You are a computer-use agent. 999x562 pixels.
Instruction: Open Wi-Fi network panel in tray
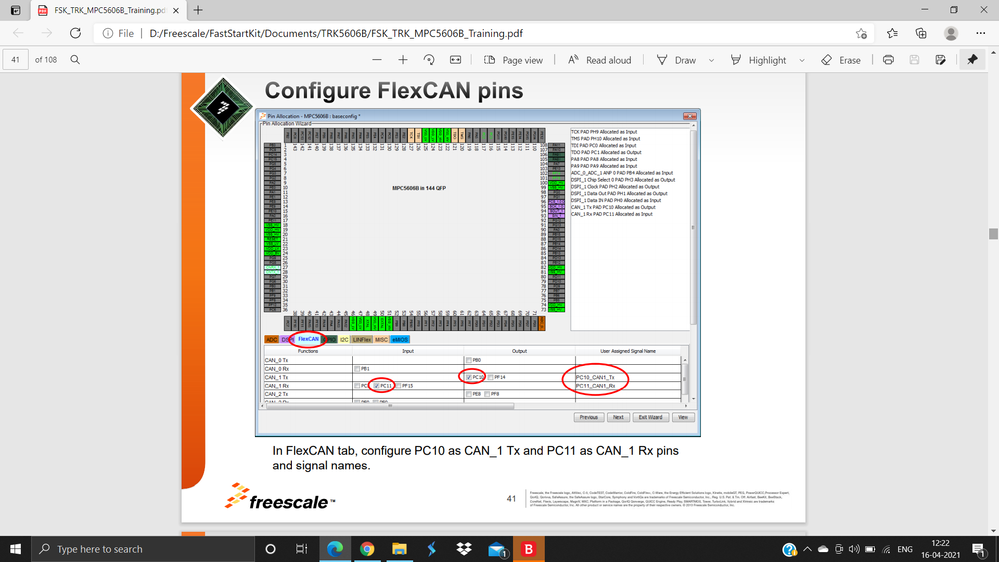click(x=886, y=549)
